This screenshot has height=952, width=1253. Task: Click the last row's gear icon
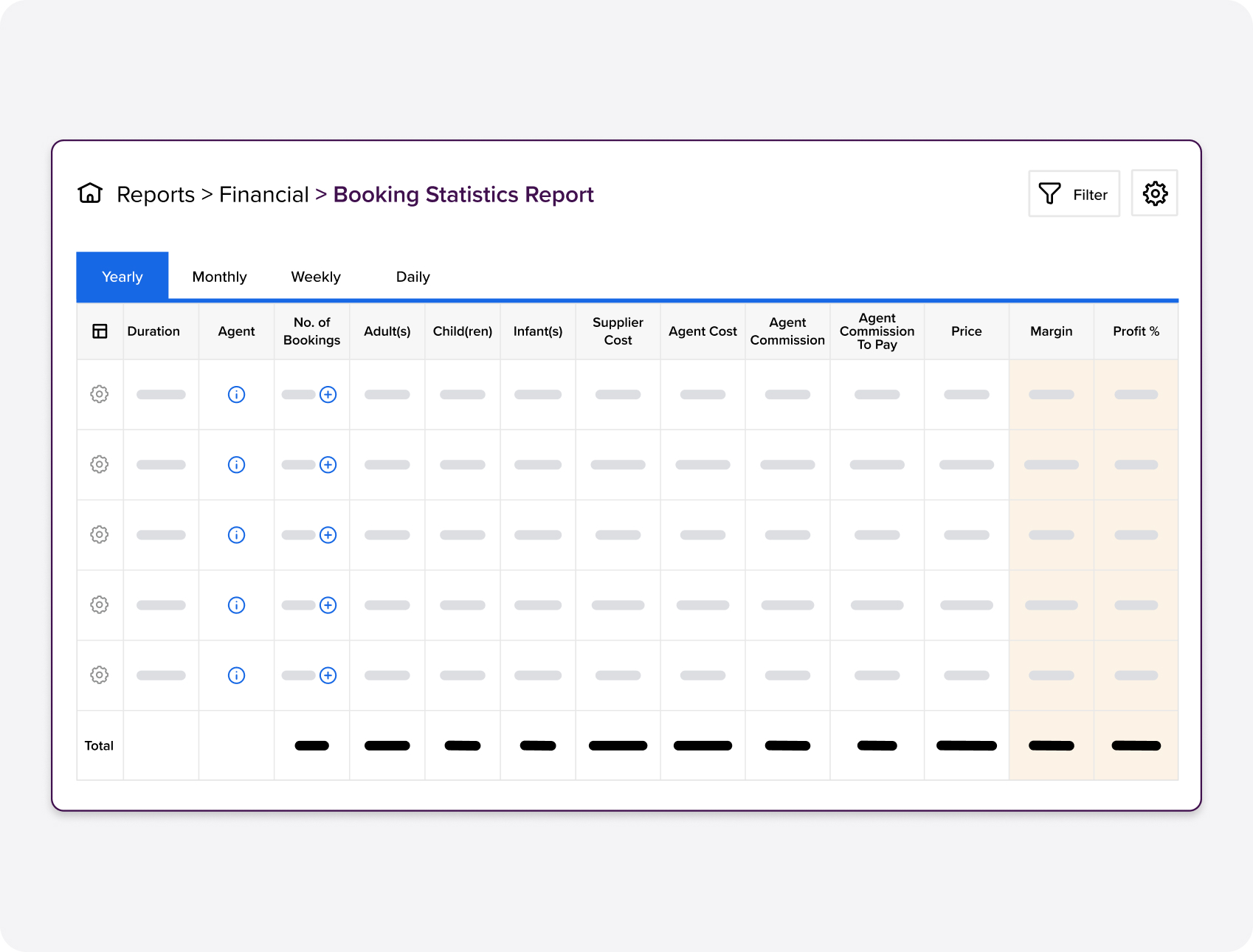point(100,675)
